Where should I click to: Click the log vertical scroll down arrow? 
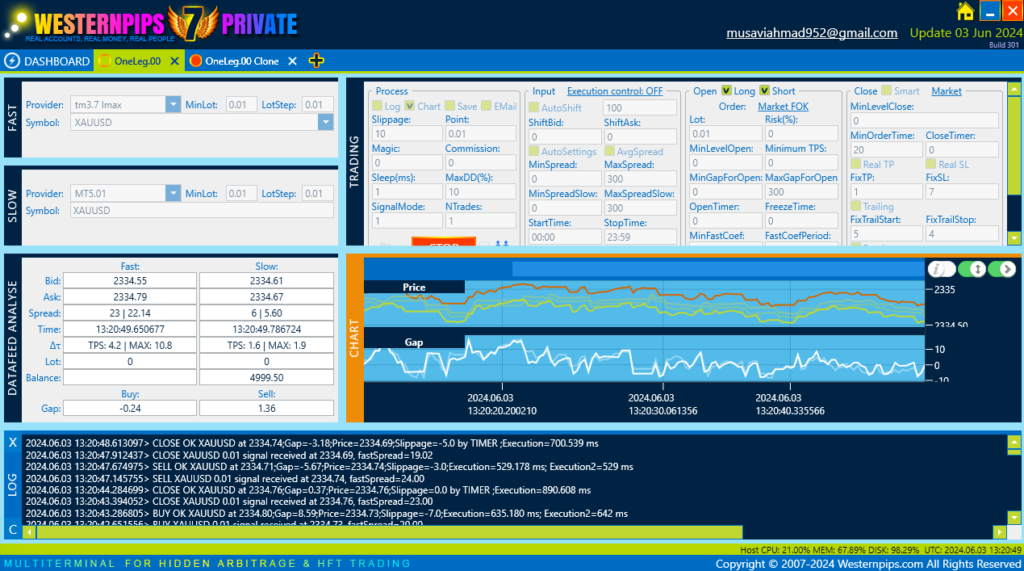[1014, 517]
